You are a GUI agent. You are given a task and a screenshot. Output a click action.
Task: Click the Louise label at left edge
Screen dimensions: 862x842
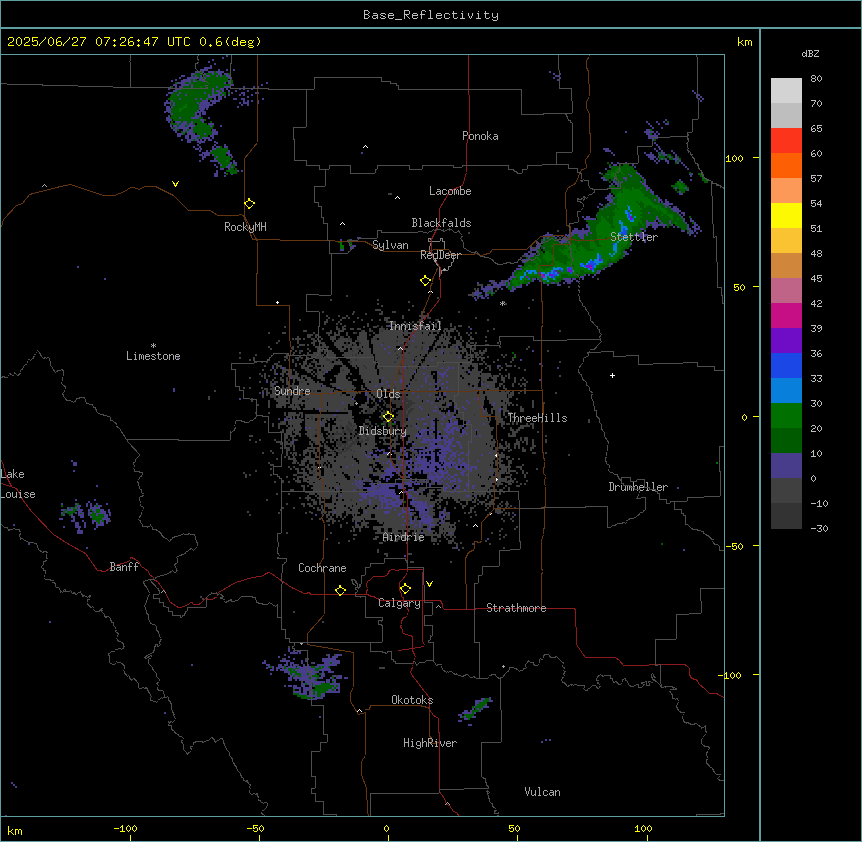tap(18, 494)
